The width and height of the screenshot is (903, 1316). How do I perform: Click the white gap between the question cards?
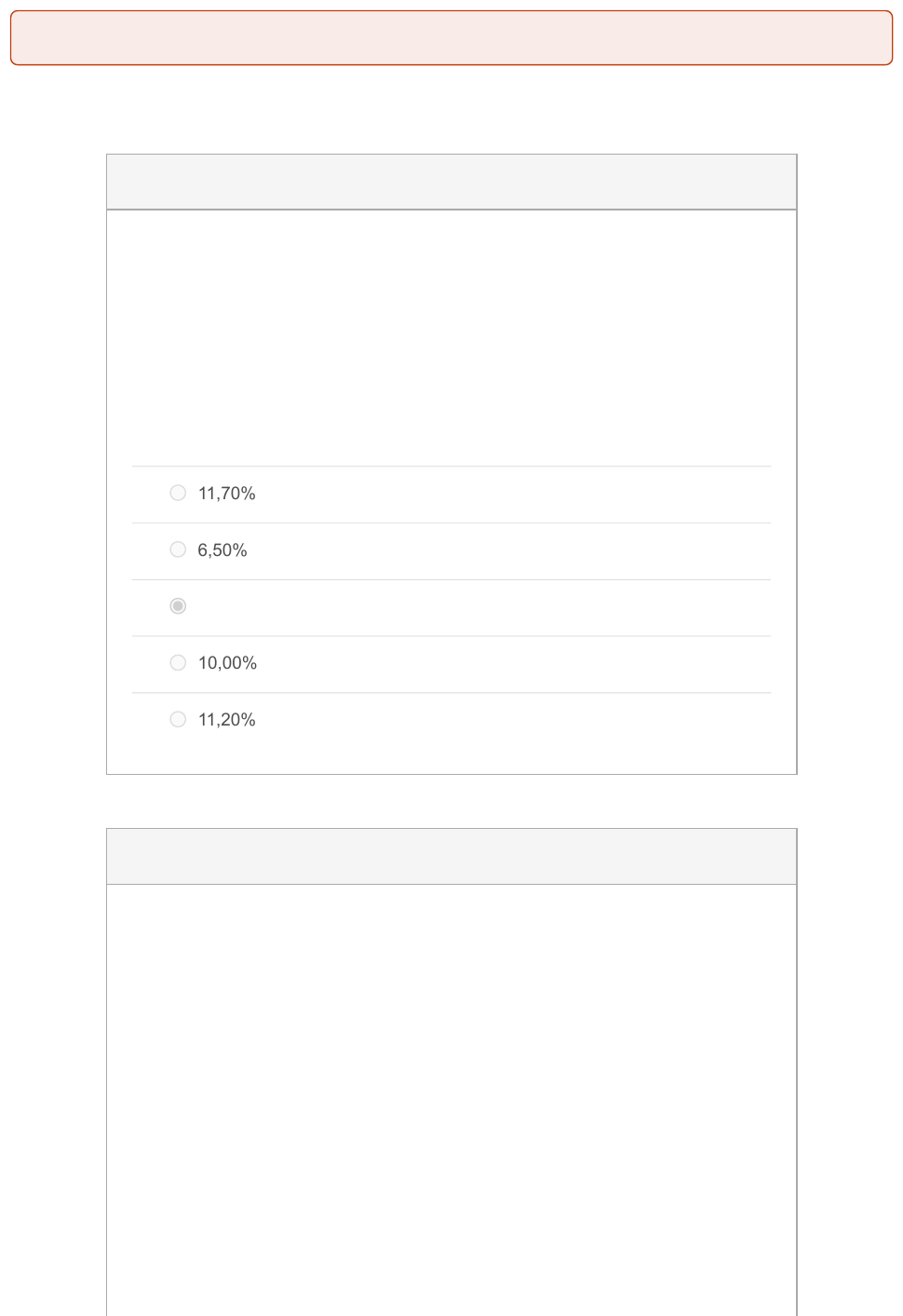451,801
